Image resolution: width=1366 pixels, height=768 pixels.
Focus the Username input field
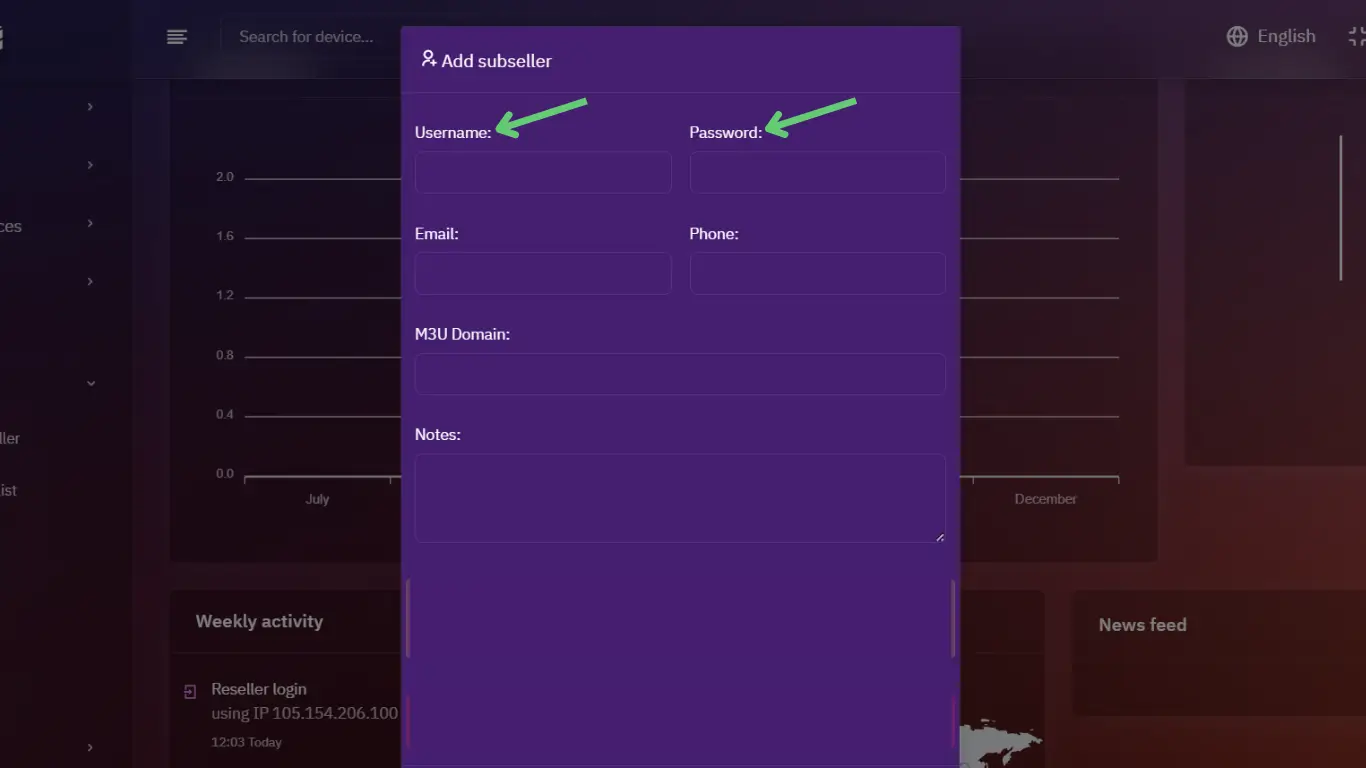pos(543,173)
